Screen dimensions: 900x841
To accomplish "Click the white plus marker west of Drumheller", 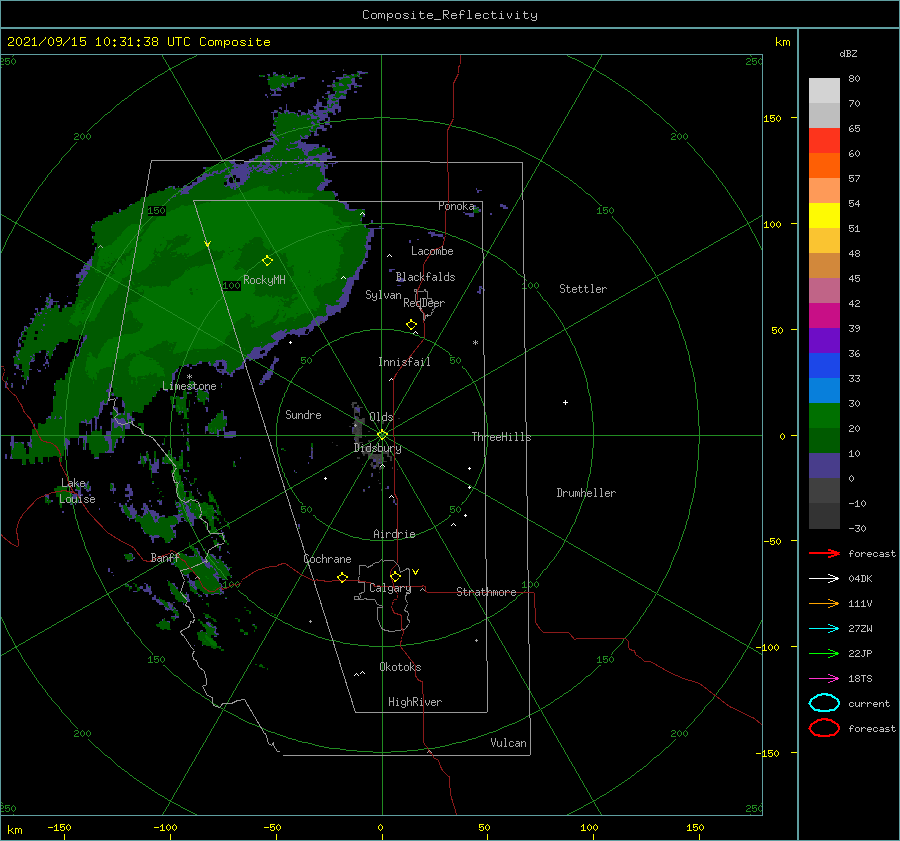I will [x=565, y=402].
